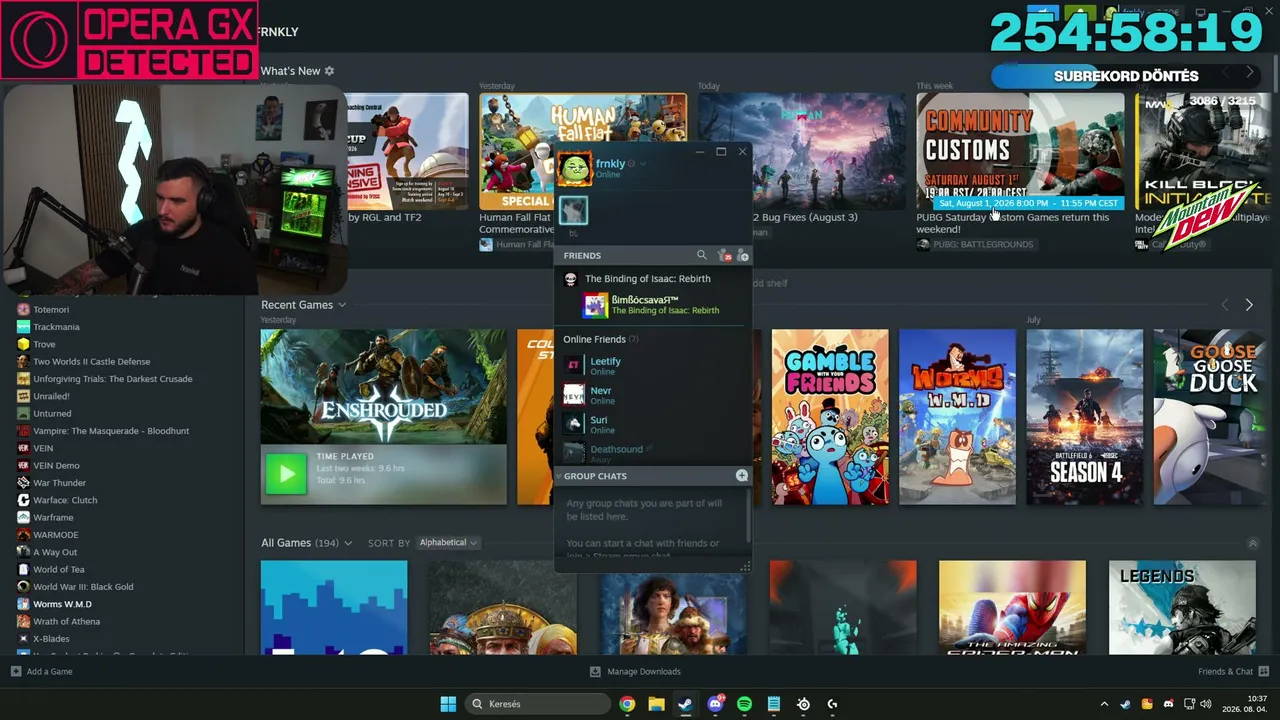
Task: Open volume control in system tray
Action: point(1204,704)
